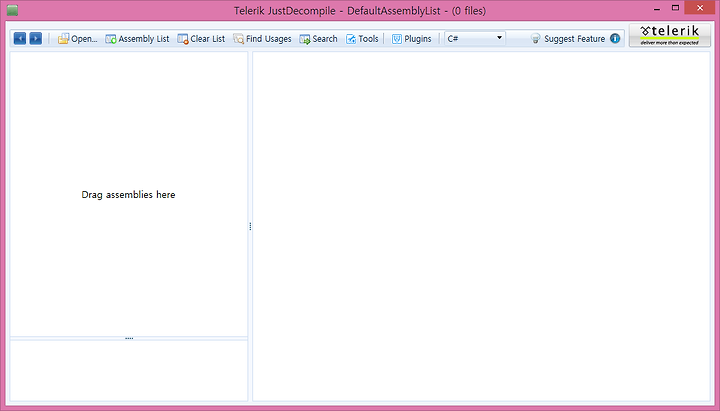Click the Plugins label

[418, 39]
